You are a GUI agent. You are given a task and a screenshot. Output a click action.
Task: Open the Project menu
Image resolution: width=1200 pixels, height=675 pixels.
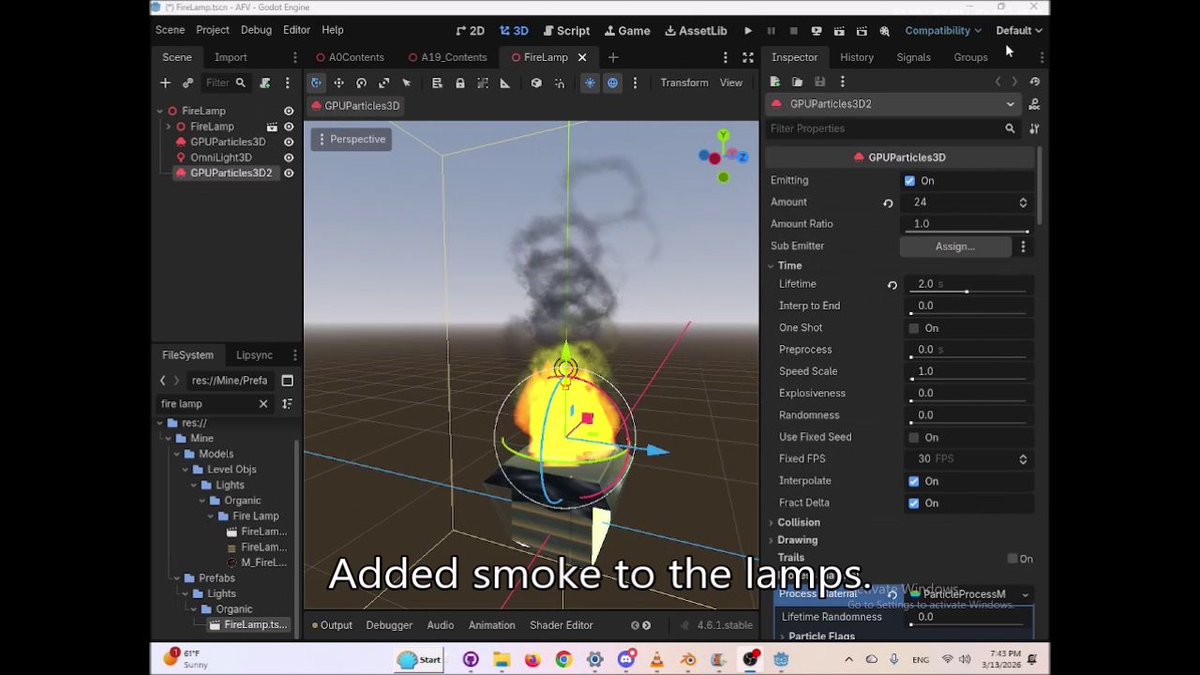click(x=213, y=31)
